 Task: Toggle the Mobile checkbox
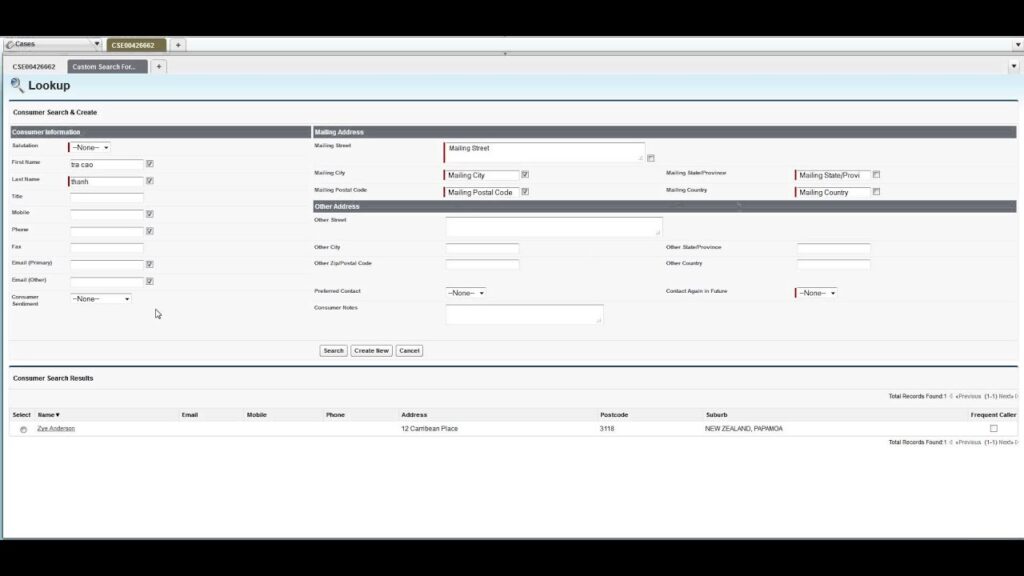point(150,214)
